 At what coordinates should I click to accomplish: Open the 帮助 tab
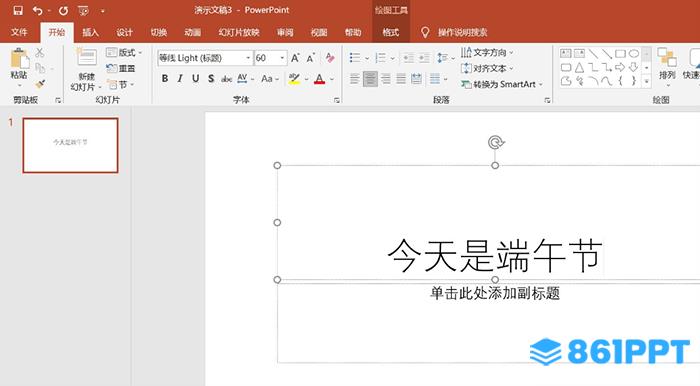353,32
